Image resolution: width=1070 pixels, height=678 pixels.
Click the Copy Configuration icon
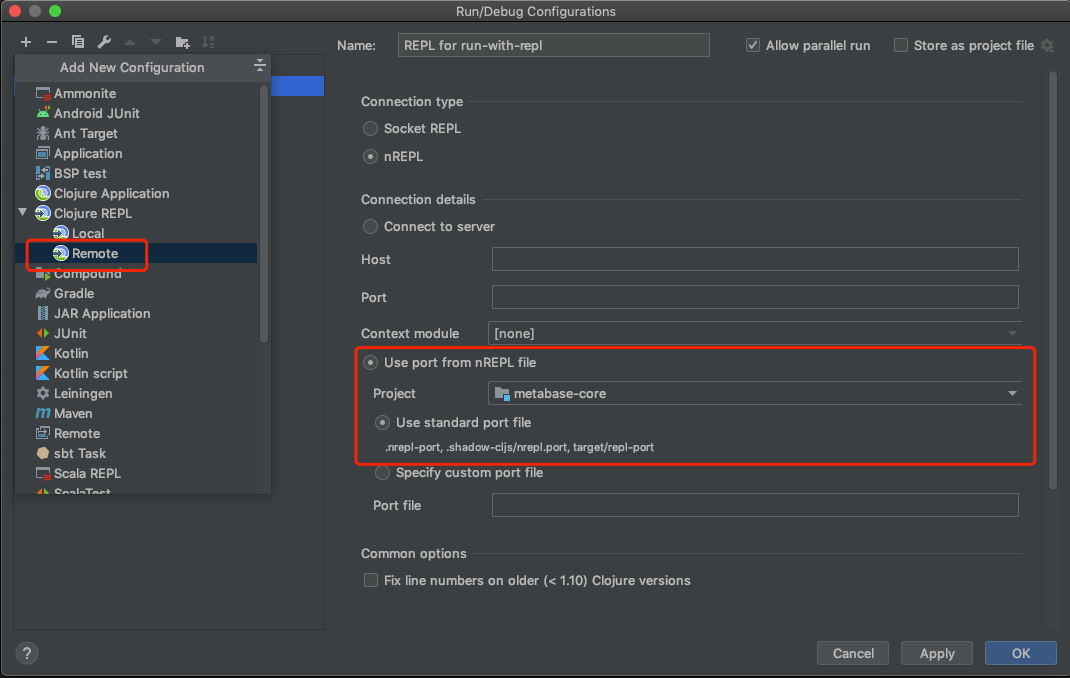tap(78, 42)
